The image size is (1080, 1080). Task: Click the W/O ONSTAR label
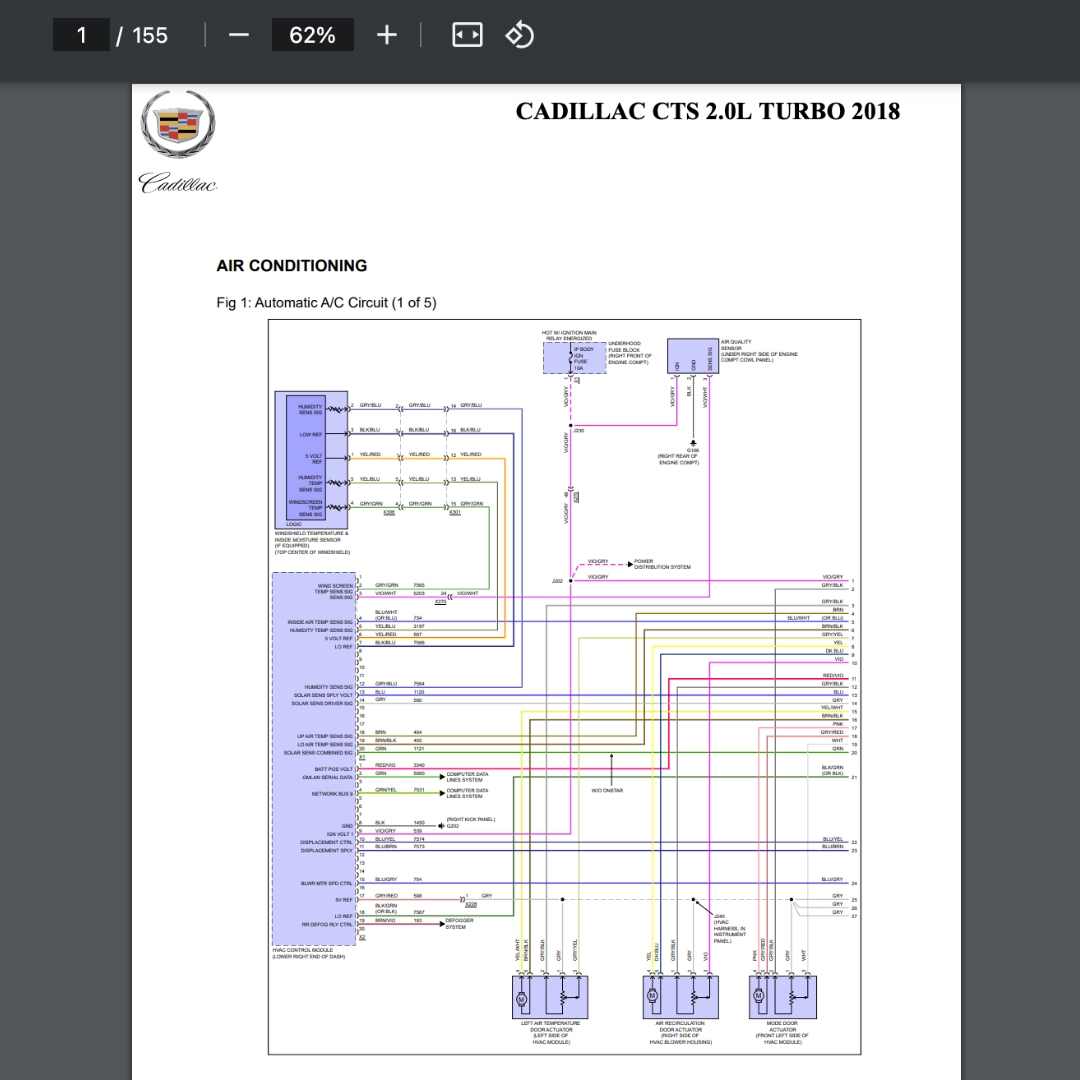(607, 791)
